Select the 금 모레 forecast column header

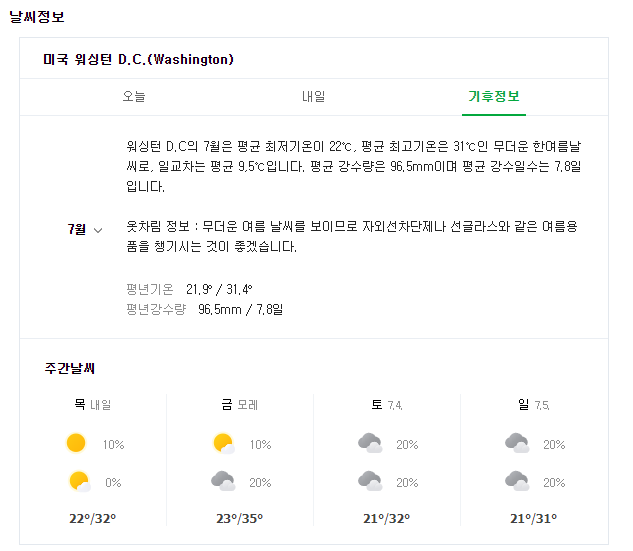239,405
